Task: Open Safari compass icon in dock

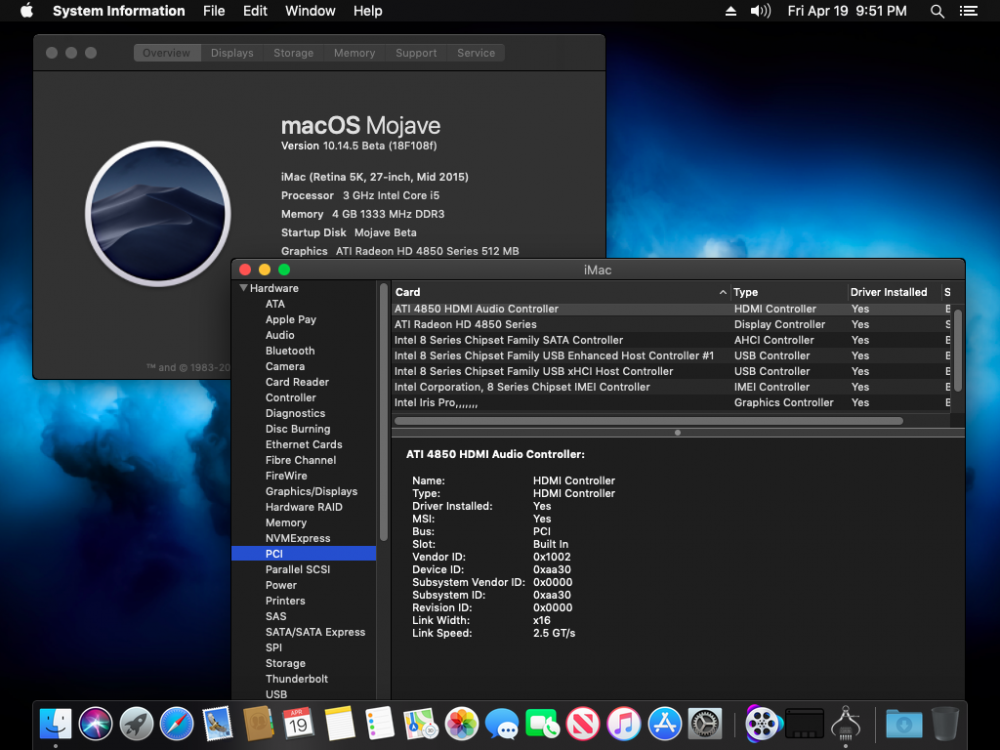Action: coord(177,724)
